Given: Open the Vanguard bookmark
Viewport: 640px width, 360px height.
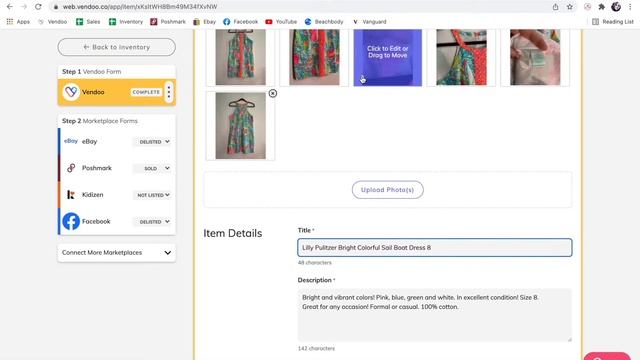Looking at the screenshot, I should pyautogui.click(x=369, y=22).
